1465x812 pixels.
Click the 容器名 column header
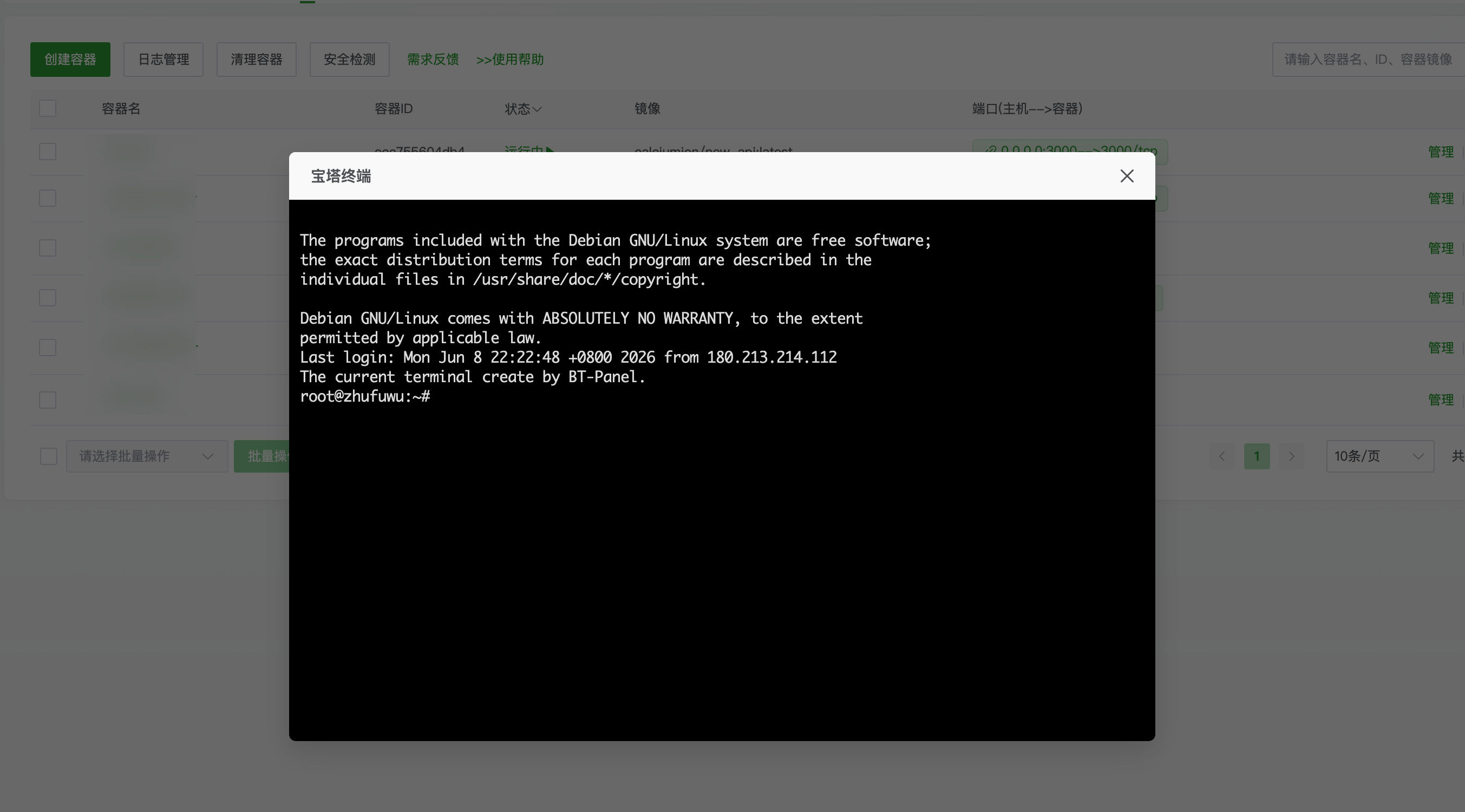pos(121,109)
